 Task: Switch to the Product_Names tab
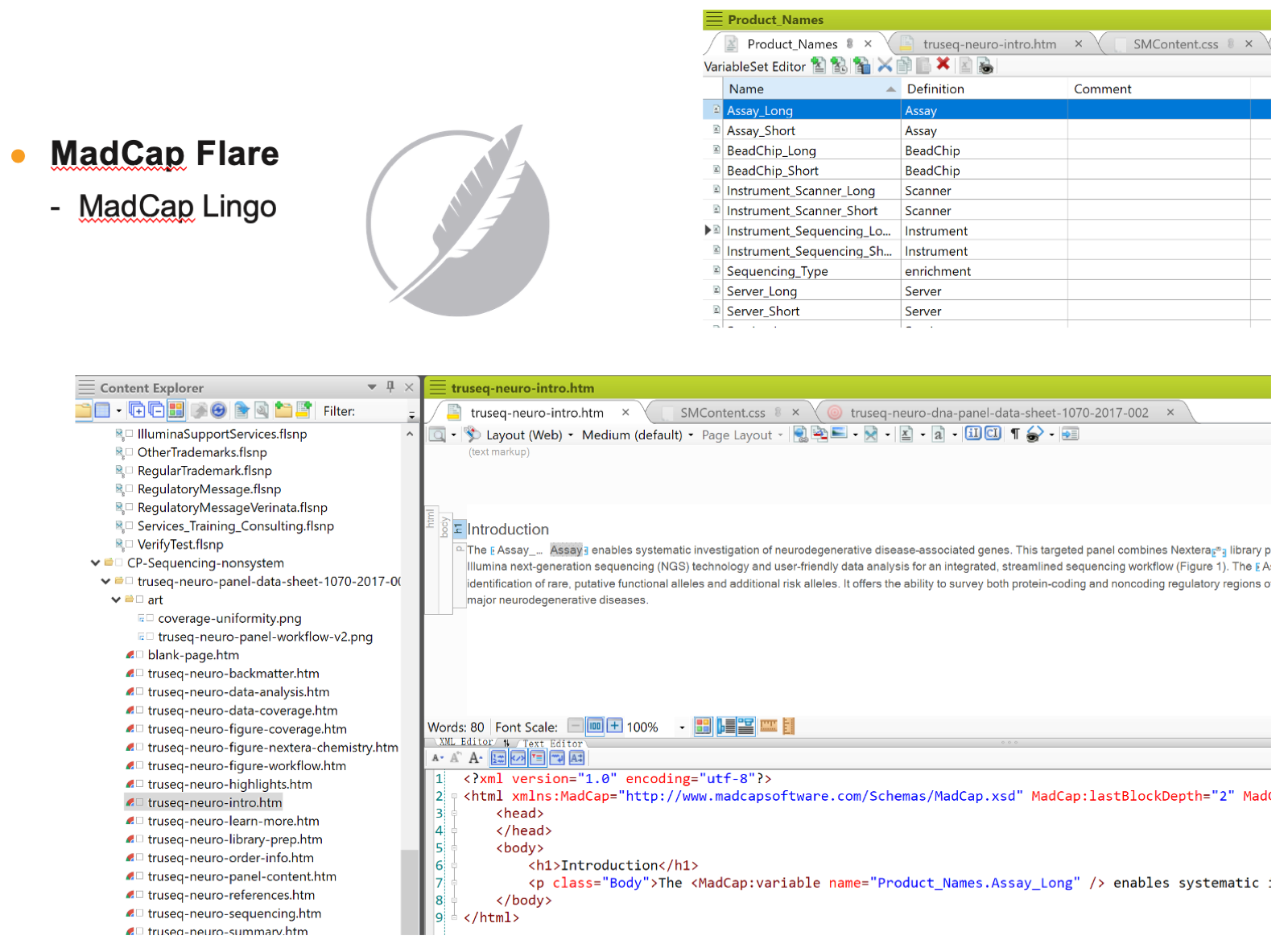(791, 44)
